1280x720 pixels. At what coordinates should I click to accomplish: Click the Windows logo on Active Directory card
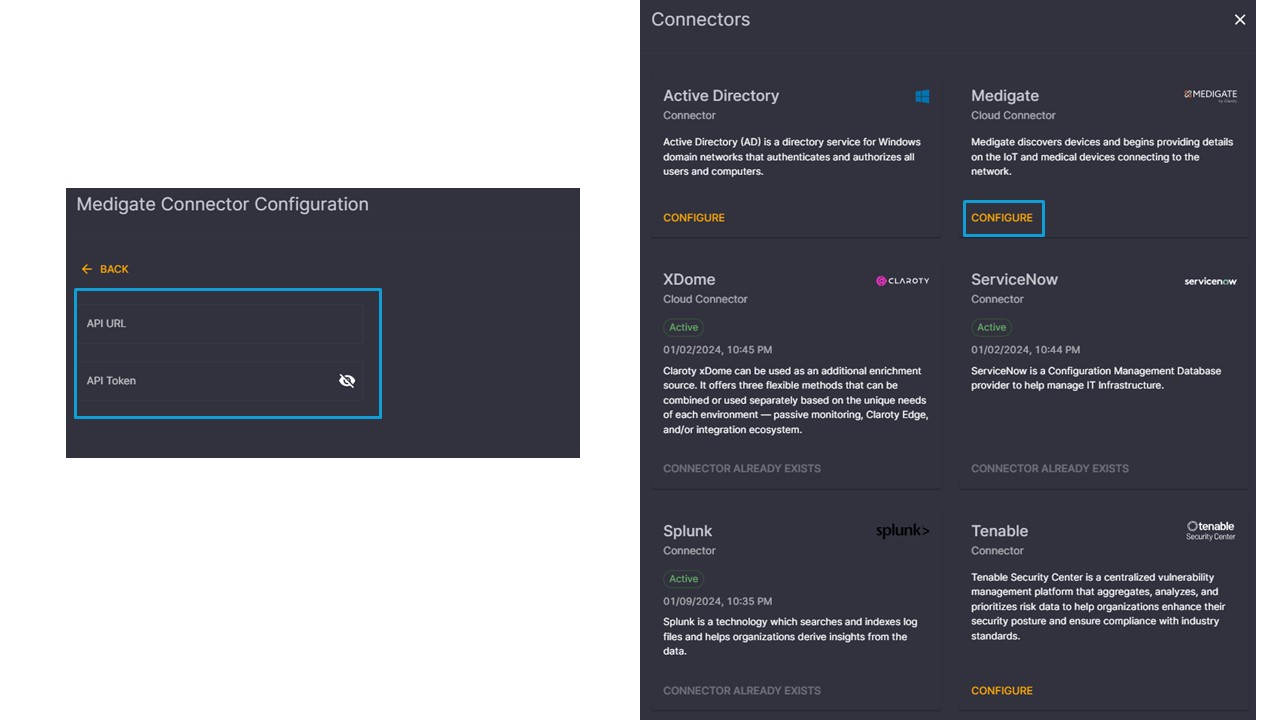922,96
